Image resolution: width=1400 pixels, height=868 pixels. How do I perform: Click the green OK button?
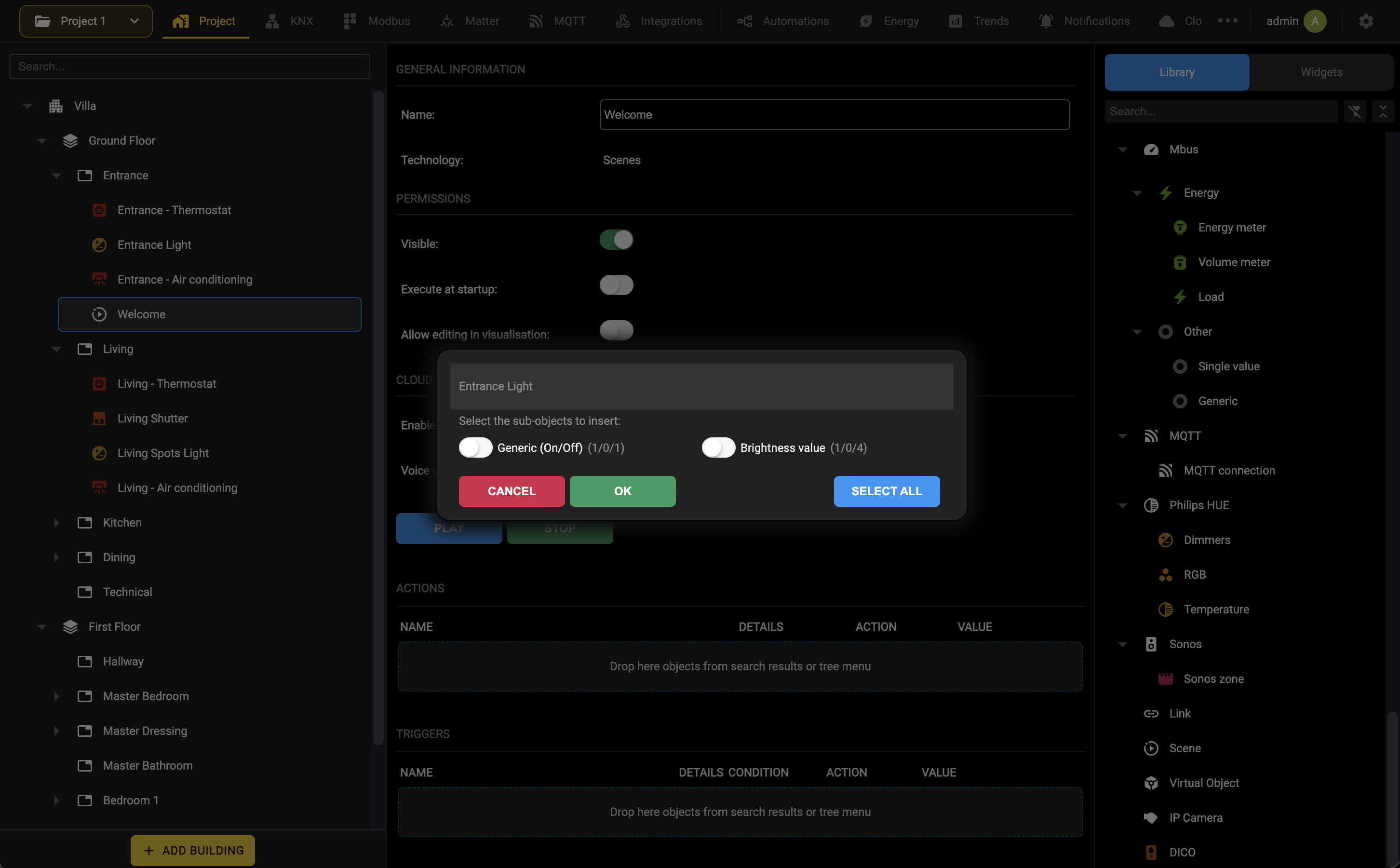tap(622, 491)
